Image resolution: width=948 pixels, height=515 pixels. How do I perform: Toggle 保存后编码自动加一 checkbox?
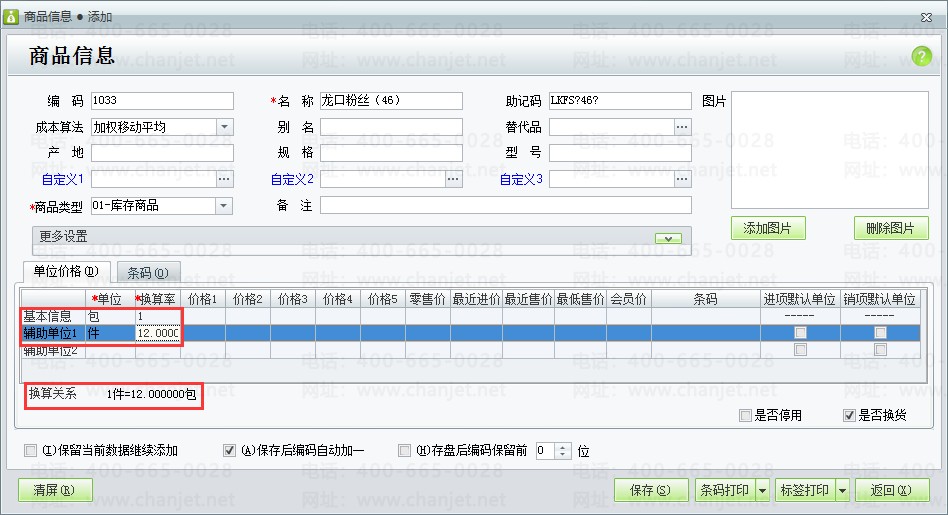point(229,450)
